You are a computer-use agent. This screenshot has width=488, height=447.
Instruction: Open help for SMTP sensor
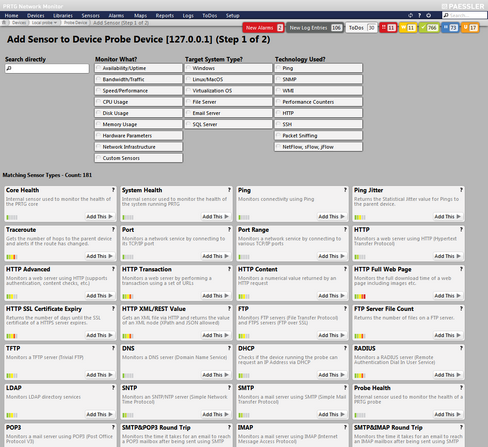click(345, 388)
